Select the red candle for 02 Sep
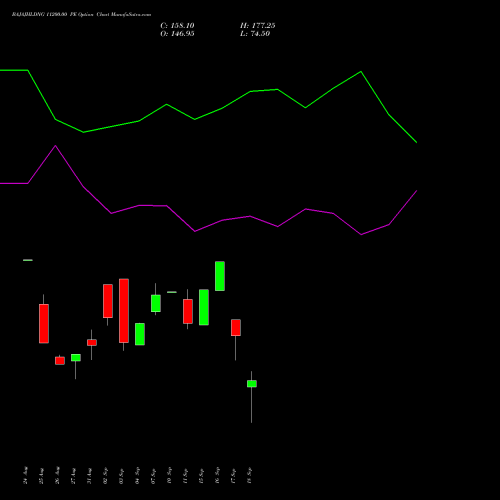500x500 pixels. [108, 301]
